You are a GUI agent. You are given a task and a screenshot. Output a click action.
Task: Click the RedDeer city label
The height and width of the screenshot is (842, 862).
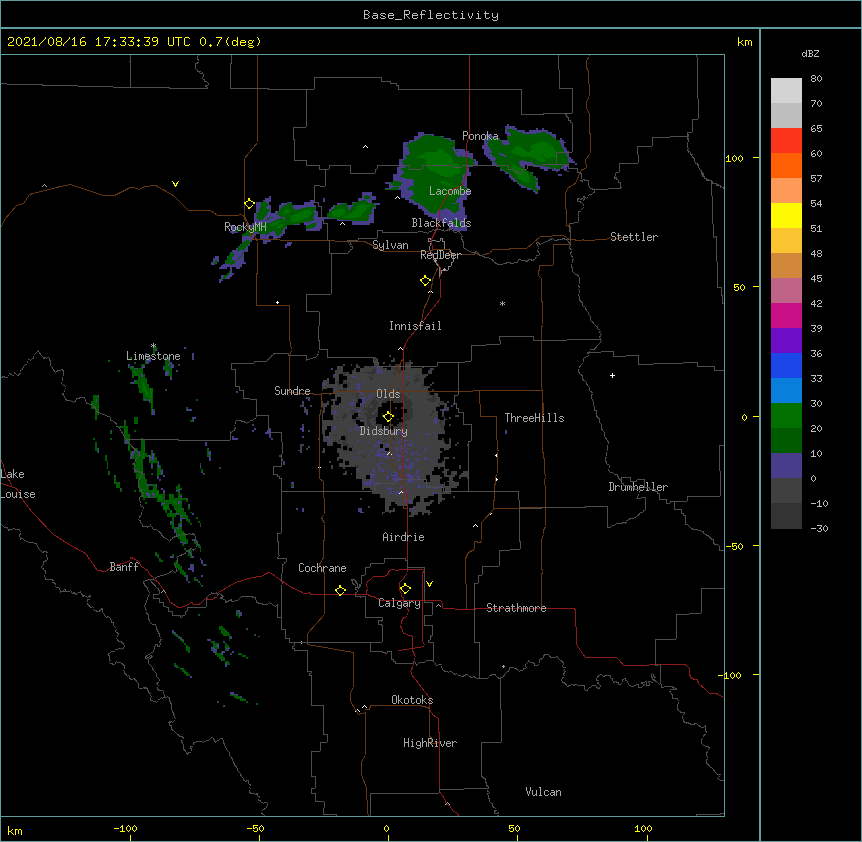click(x=440, y=255)
